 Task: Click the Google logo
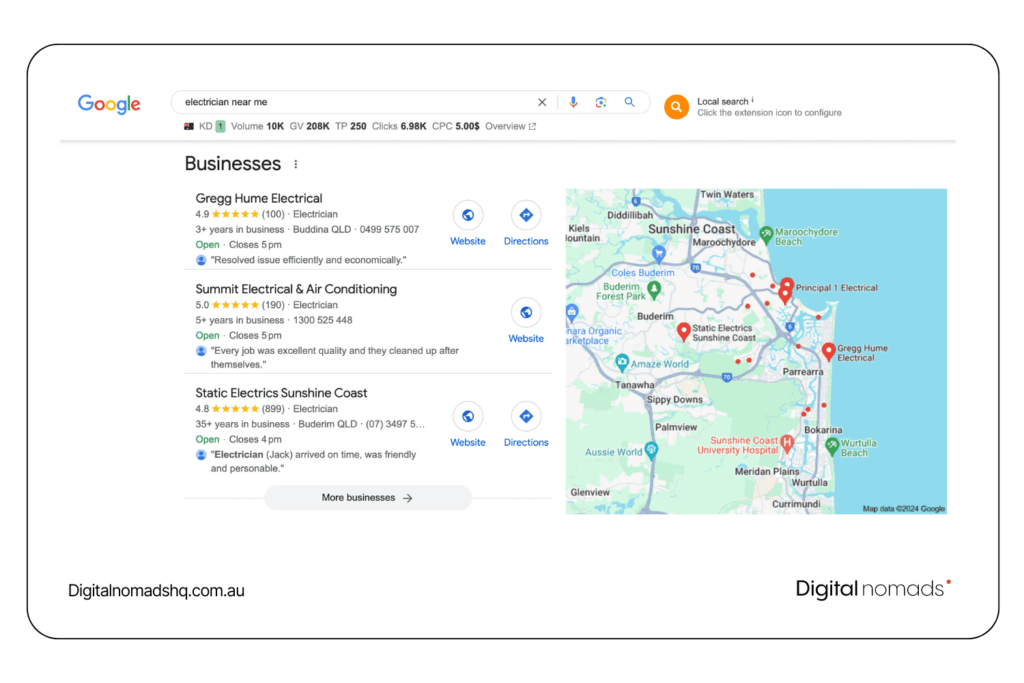(109, 103)
